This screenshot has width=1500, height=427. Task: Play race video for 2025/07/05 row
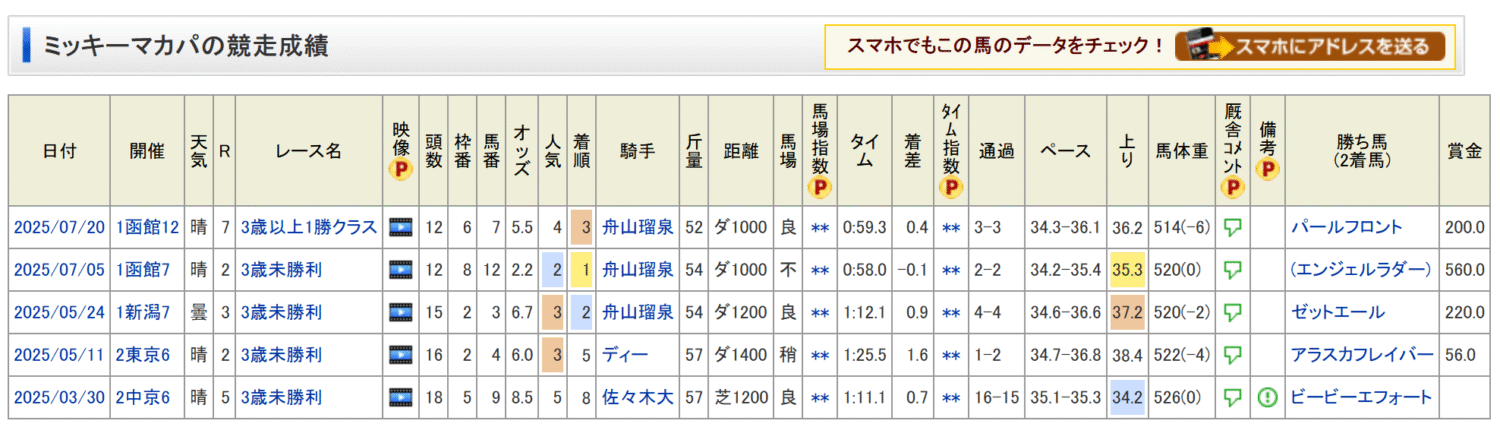point(401,270)
